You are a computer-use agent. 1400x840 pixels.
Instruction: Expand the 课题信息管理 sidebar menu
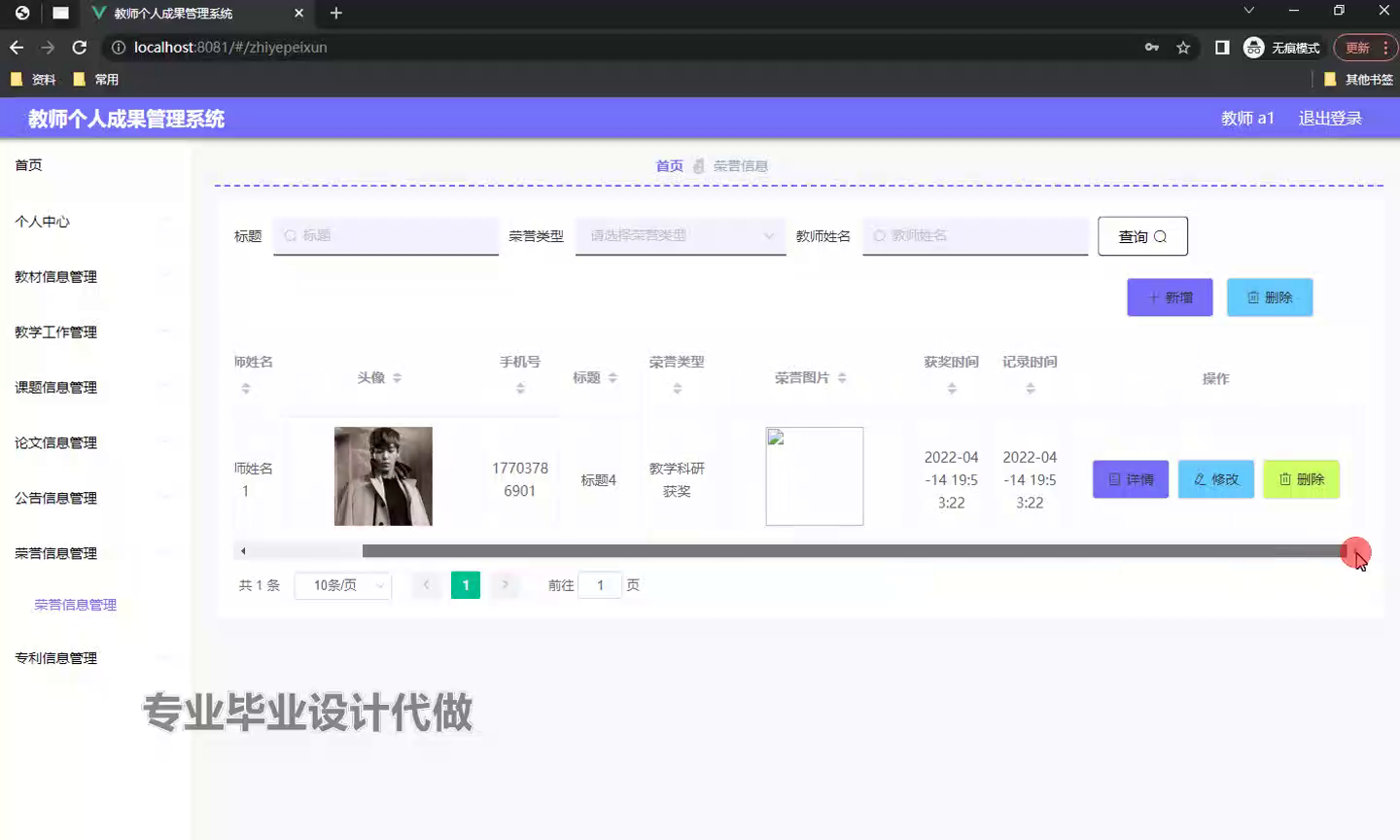click(95, 388)
